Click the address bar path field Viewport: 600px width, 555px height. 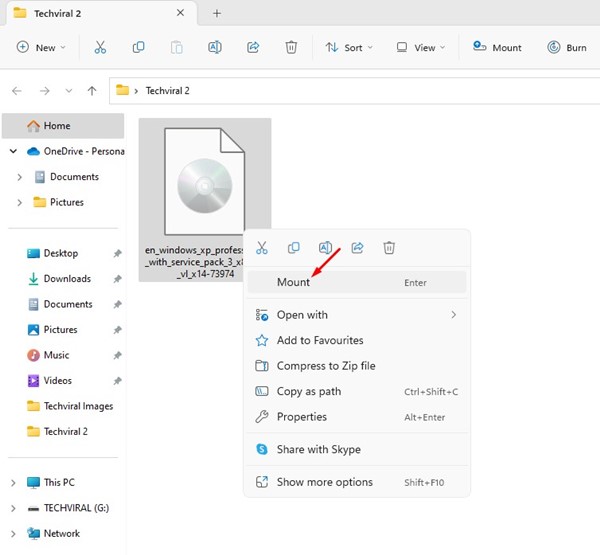click(x=355, y=91)
